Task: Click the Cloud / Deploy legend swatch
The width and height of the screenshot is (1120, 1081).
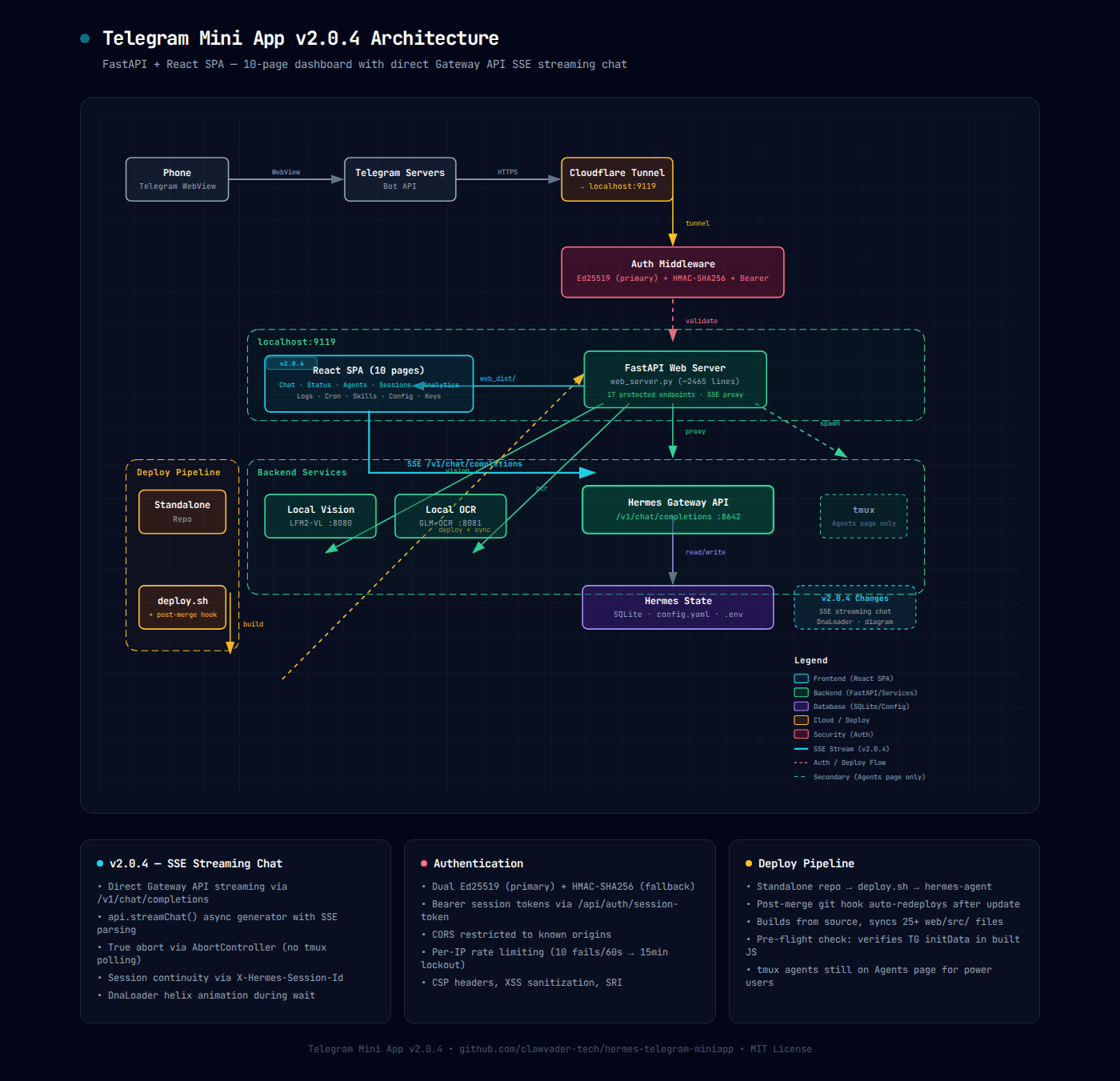Action: (801, 720)
